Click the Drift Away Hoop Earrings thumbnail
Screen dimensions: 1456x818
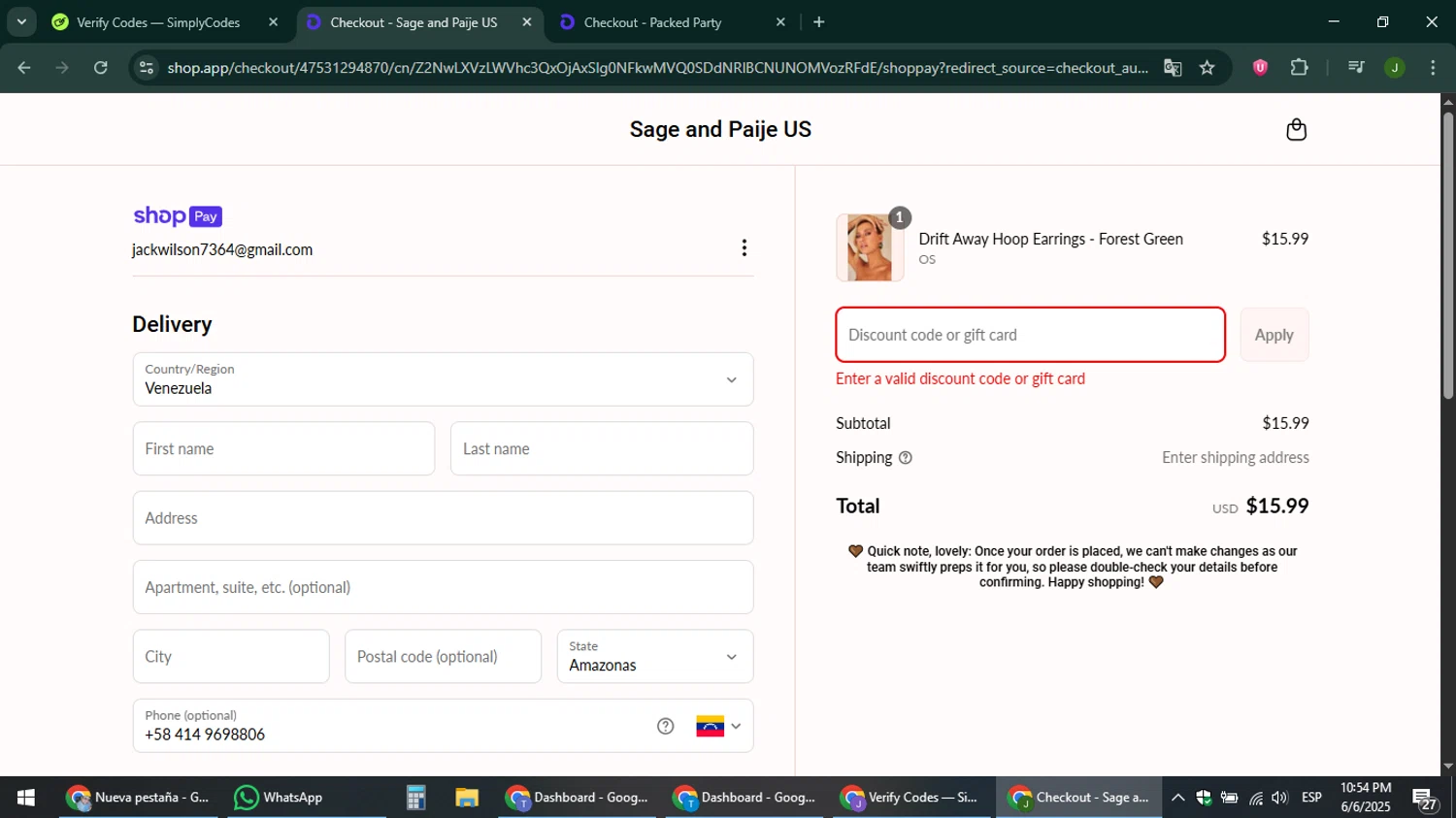pyautogui.click(x=870, y=248)
